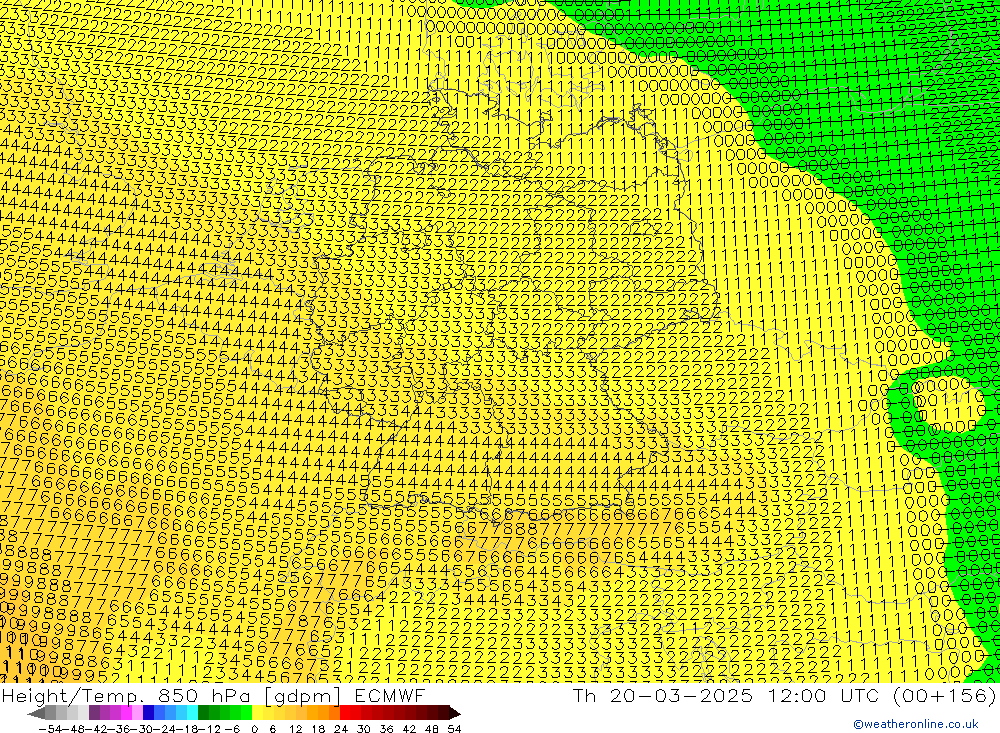This screenshot has height=733, width=1000.
Task: Click the dark purple swatch at legend value -42
Action: [94, 713]
